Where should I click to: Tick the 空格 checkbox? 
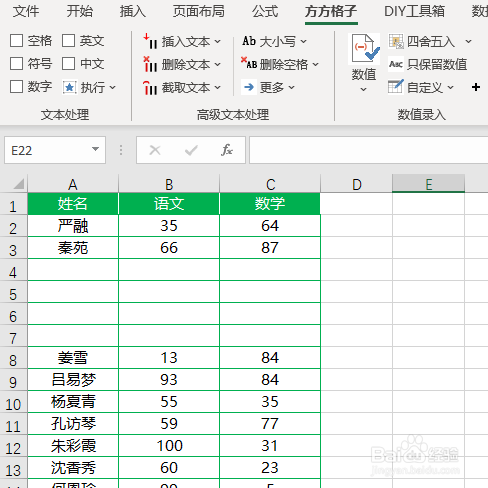[16, 41]
